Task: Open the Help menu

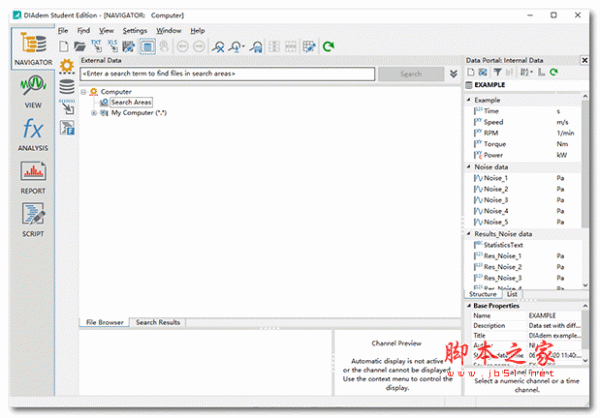Action: 197,31
